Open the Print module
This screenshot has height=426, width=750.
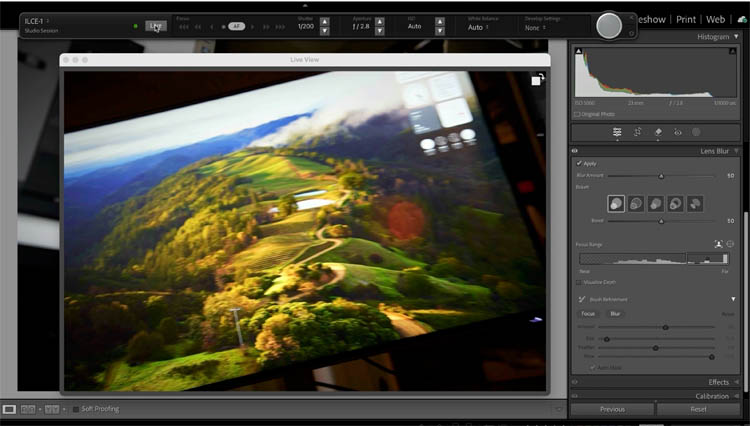[686, 20]
